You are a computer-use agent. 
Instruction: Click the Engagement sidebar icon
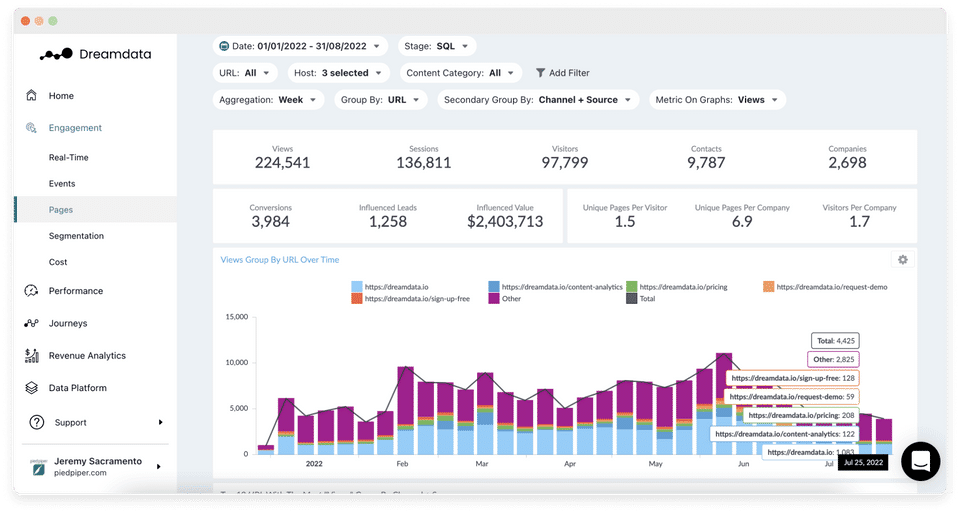pyautogui.click(x=31, y=127)
